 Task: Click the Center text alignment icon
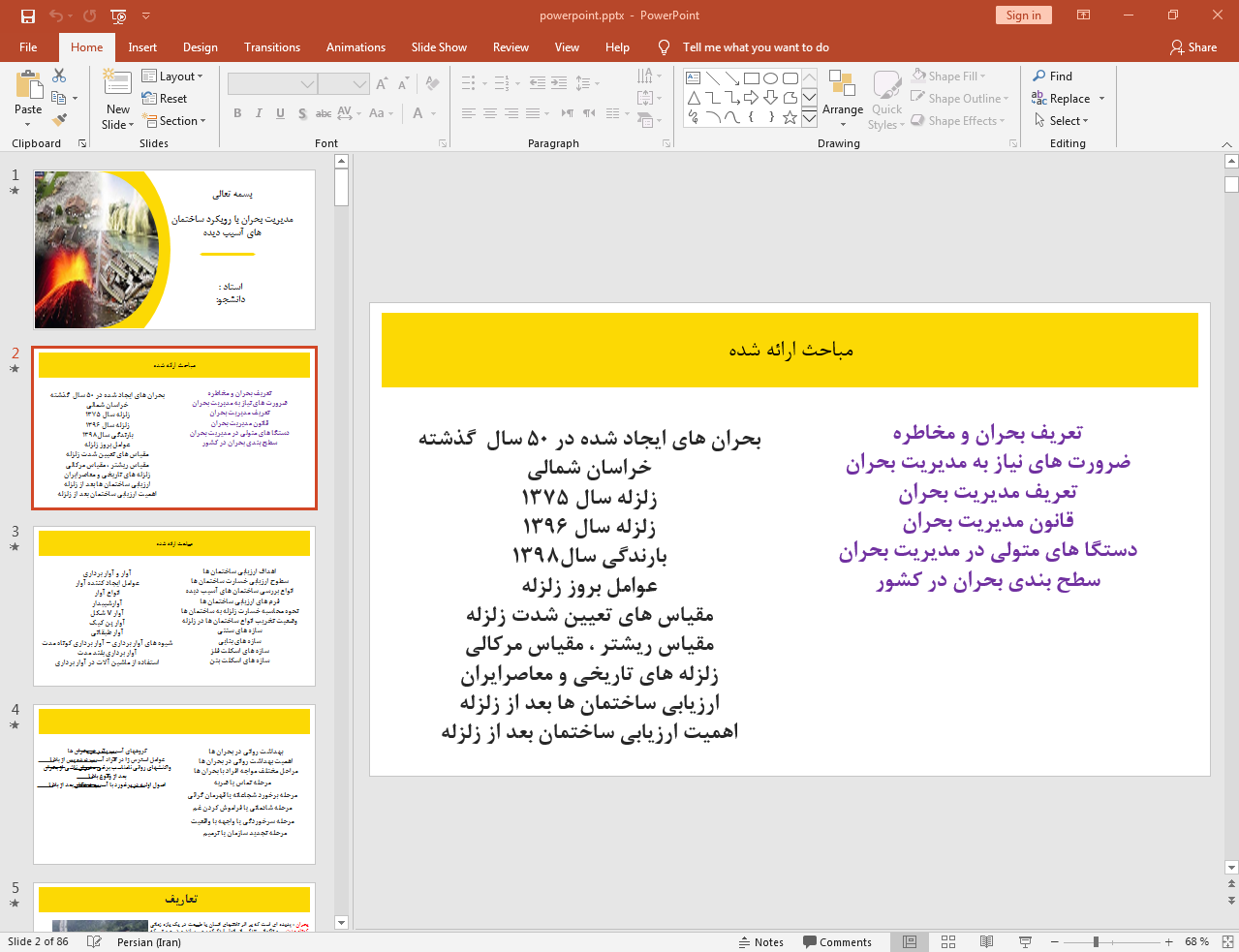click(490, 113)
